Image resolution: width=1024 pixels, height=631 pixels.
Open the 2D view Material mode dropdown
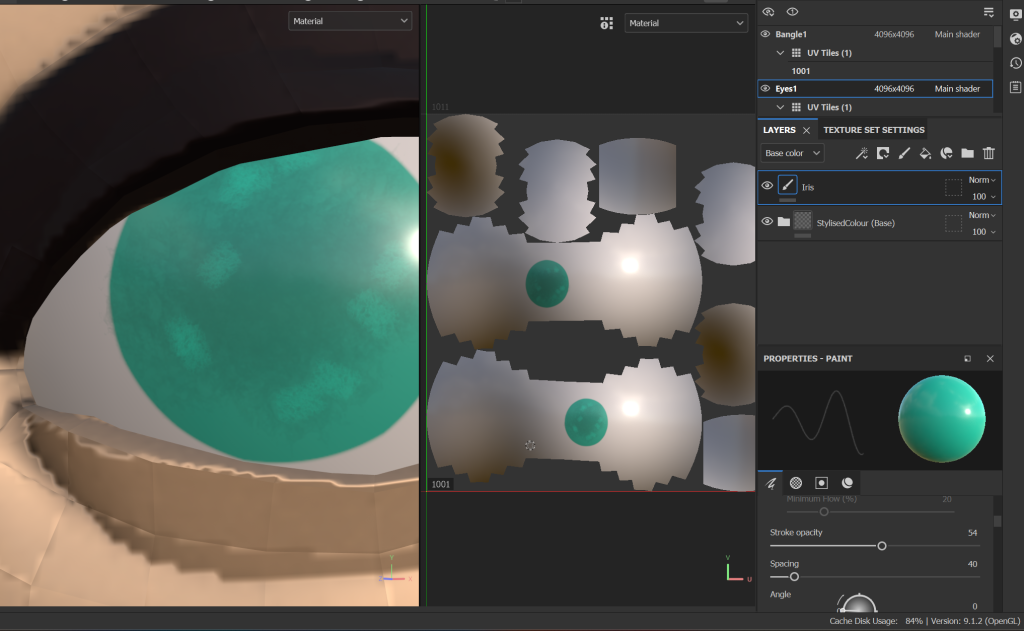[687, 22]
